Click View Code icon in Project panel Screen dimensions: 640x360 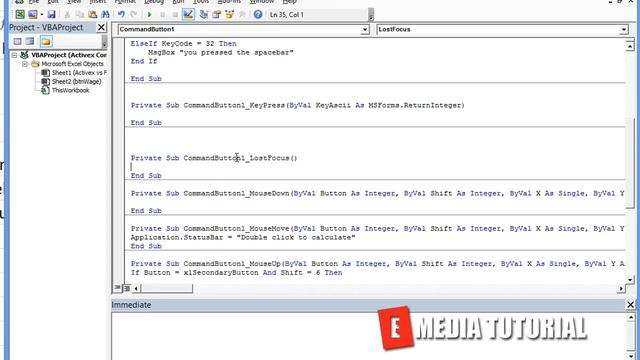tap(18, 41)
